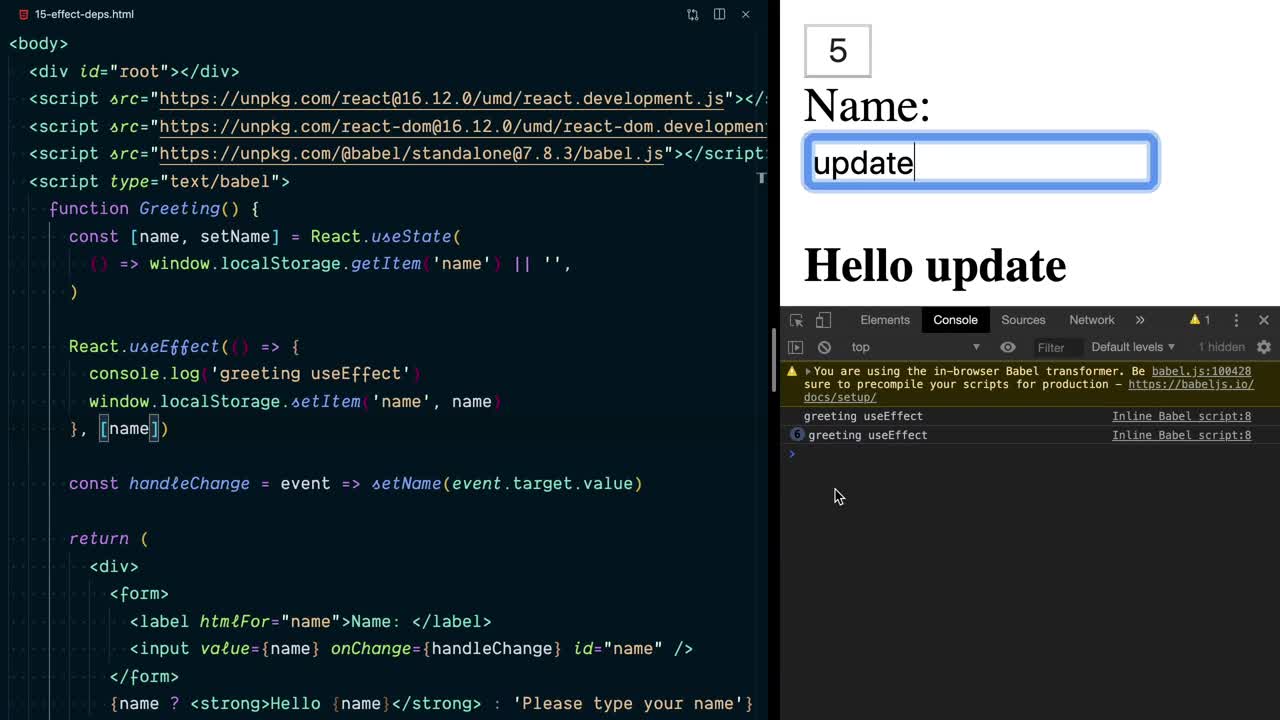1280x720 pixels.
Task: Open the Sources panel
Action: (1023, 320)
